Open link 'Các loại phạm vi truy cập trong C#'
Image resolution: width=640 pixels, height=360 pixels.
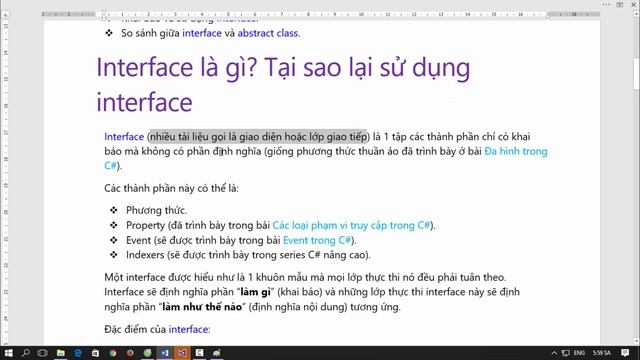coord(351,225)
